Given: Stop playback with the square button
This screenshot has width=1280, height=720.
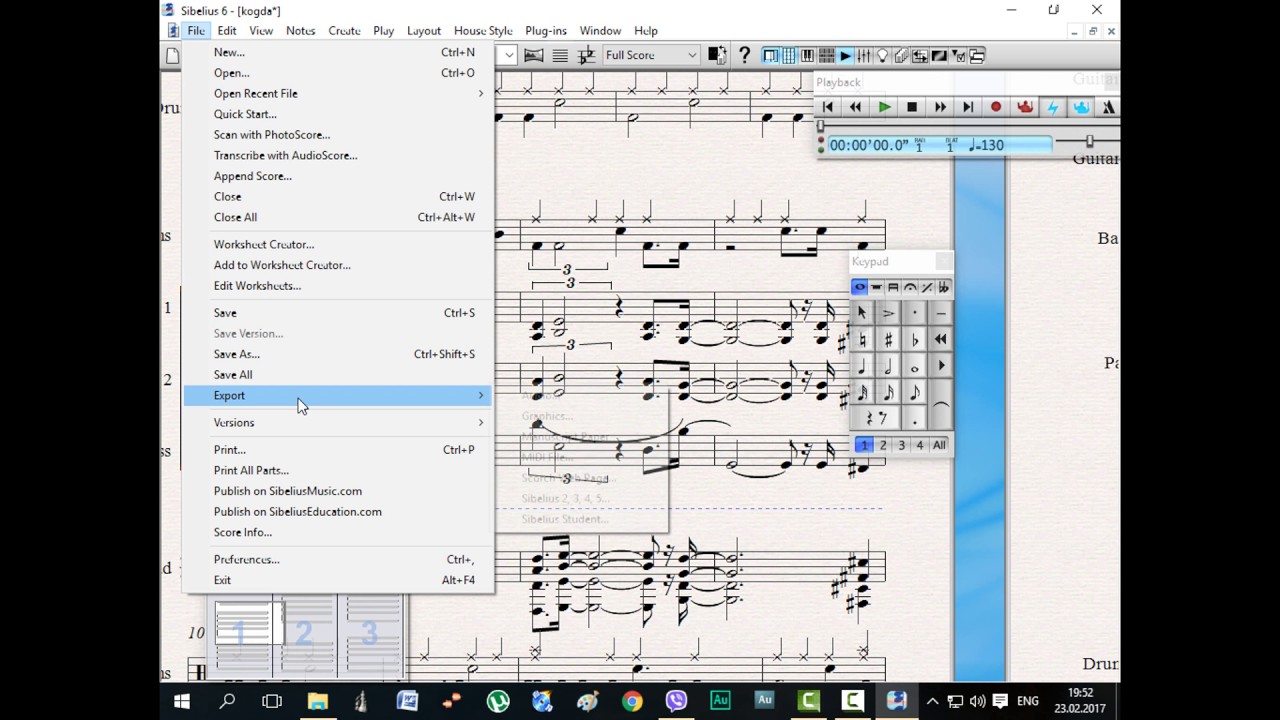Looking at the screenshot, I should click(912, 107).
